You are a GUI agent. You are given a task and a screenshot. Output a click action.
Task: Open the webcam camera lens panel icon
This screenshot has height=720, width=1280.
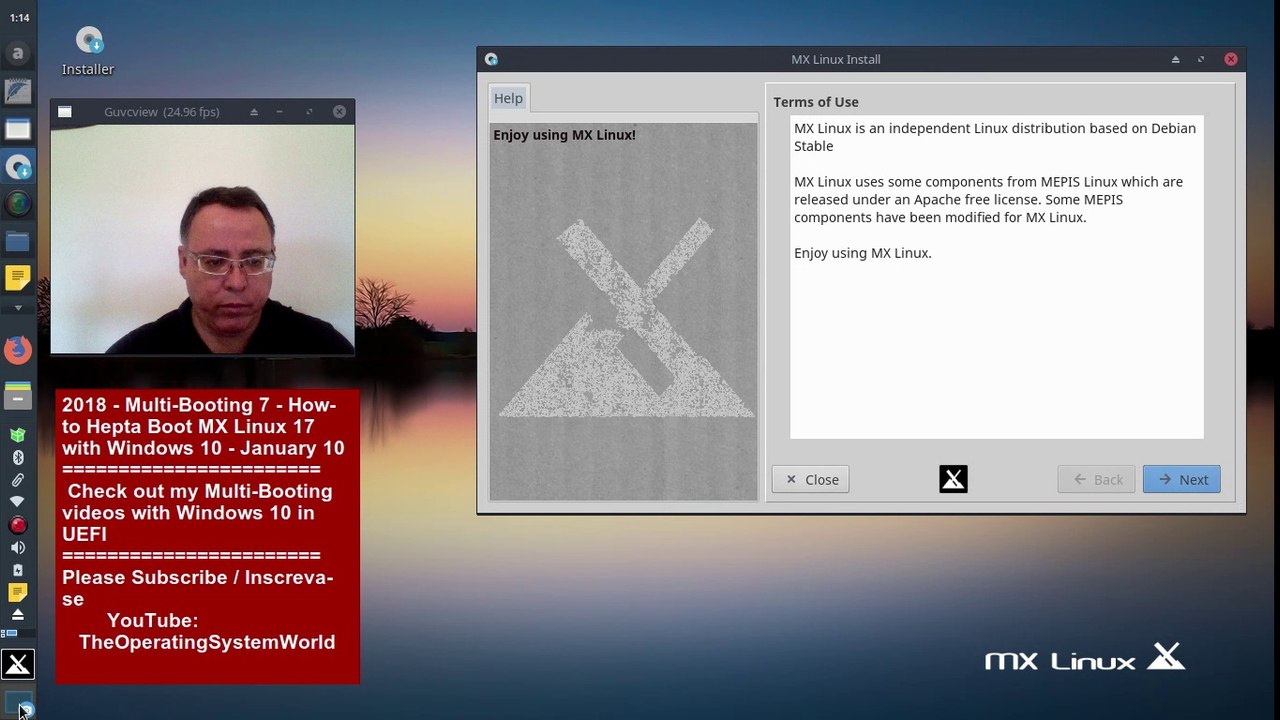pos(18,204)
